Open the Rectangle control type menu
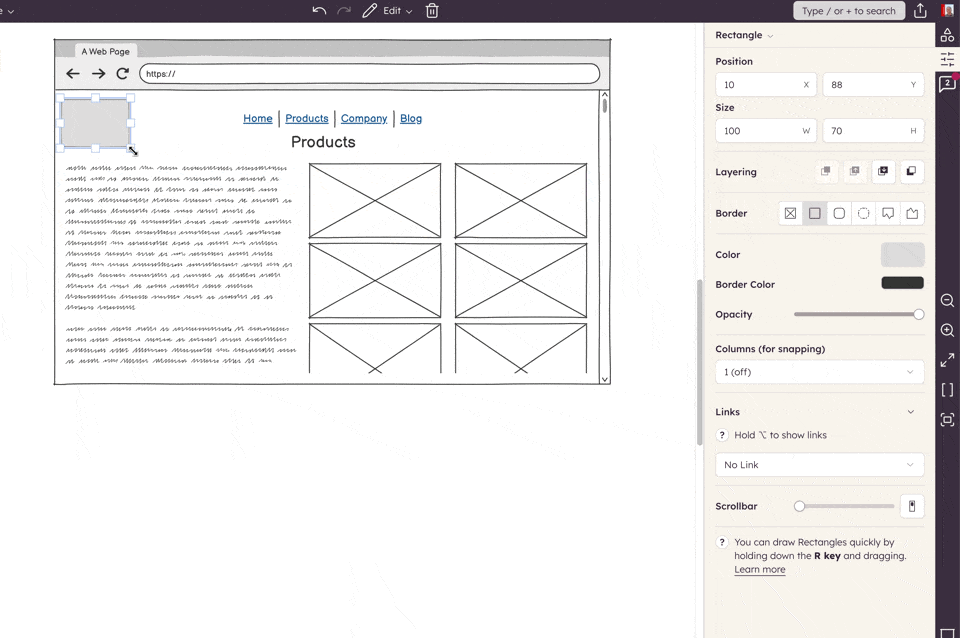The image size is (960, 638). coord(744,36)
